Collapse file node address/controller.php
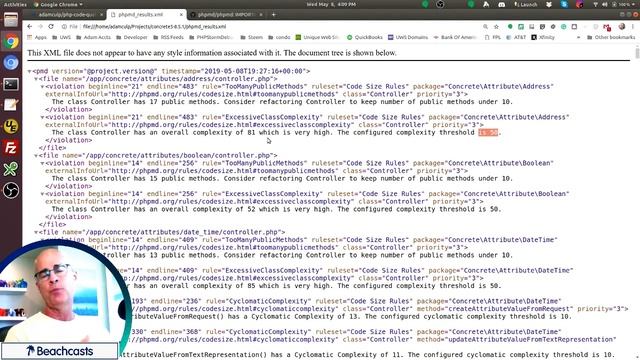This screenshot has width=640, height=360. (x=36, y=79)
